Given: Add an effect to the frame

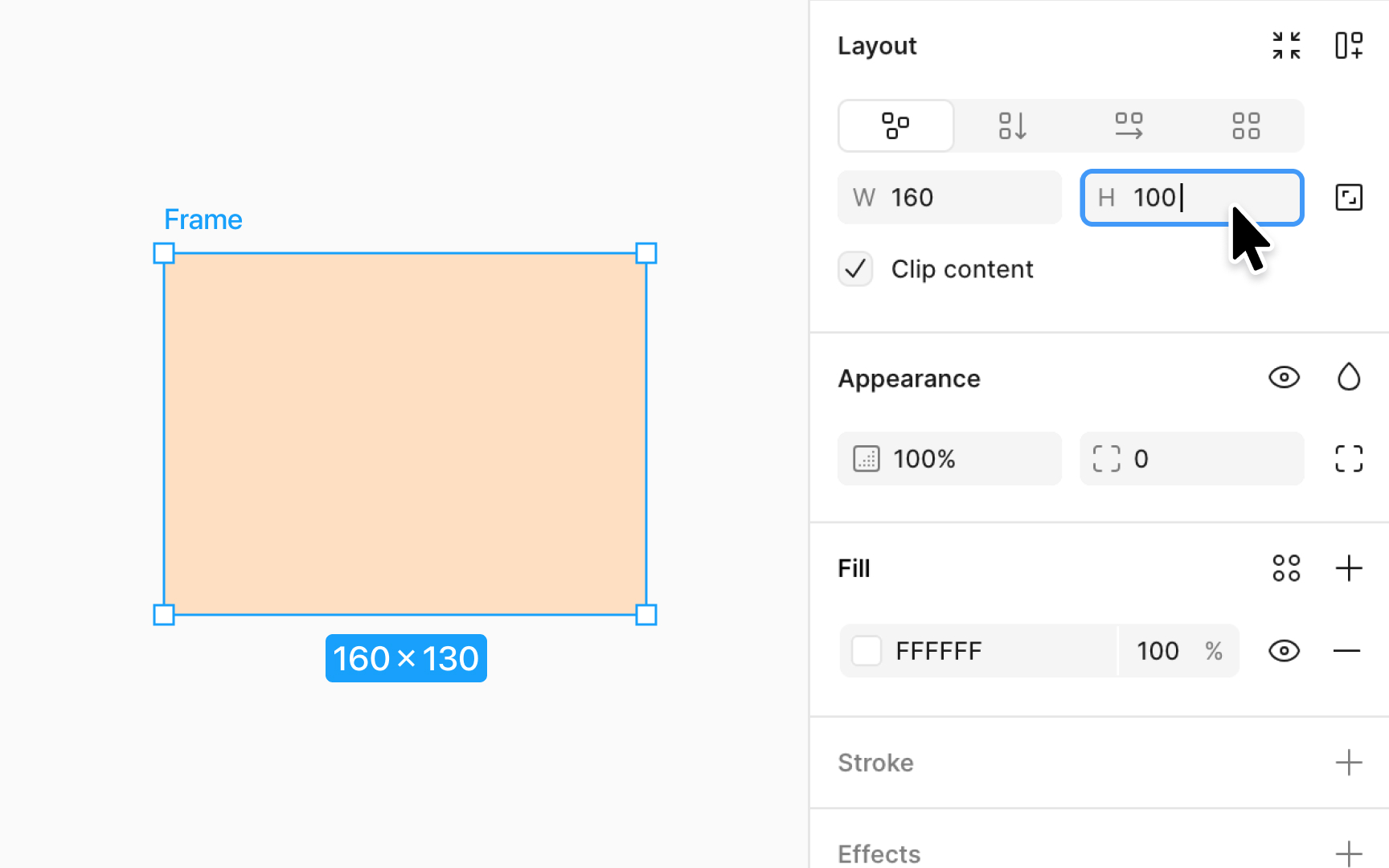Looking at the screenshot, I should (x=1350, y=853).
